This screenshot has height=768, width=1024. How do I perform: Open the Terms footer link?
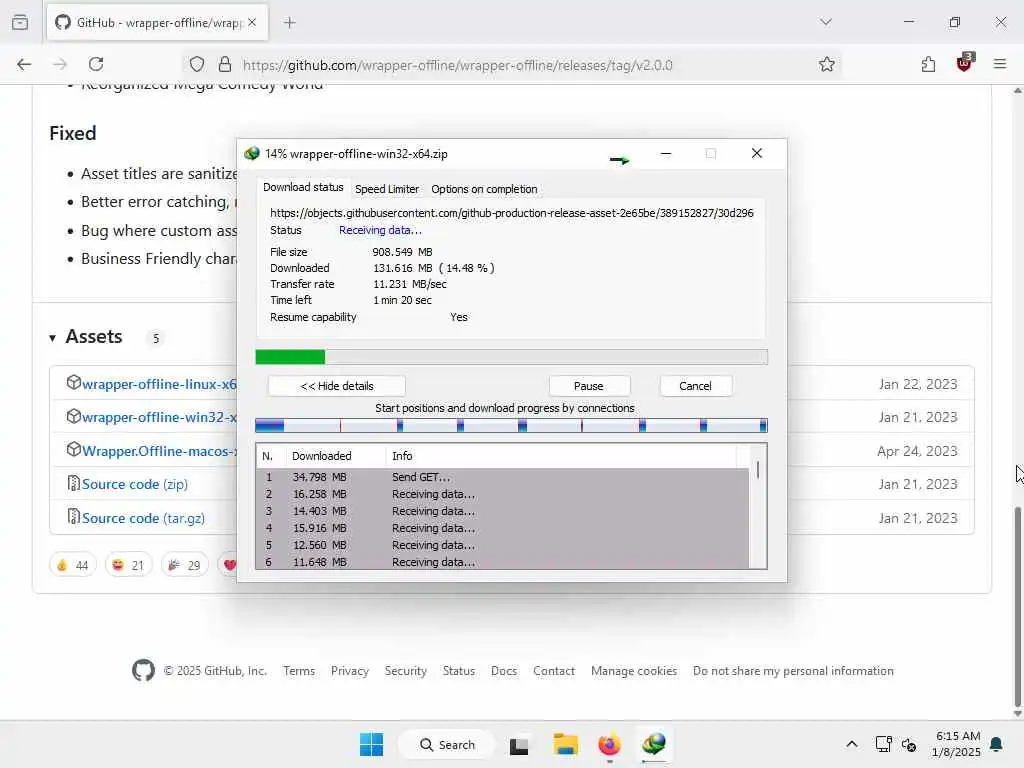point(299,671)
